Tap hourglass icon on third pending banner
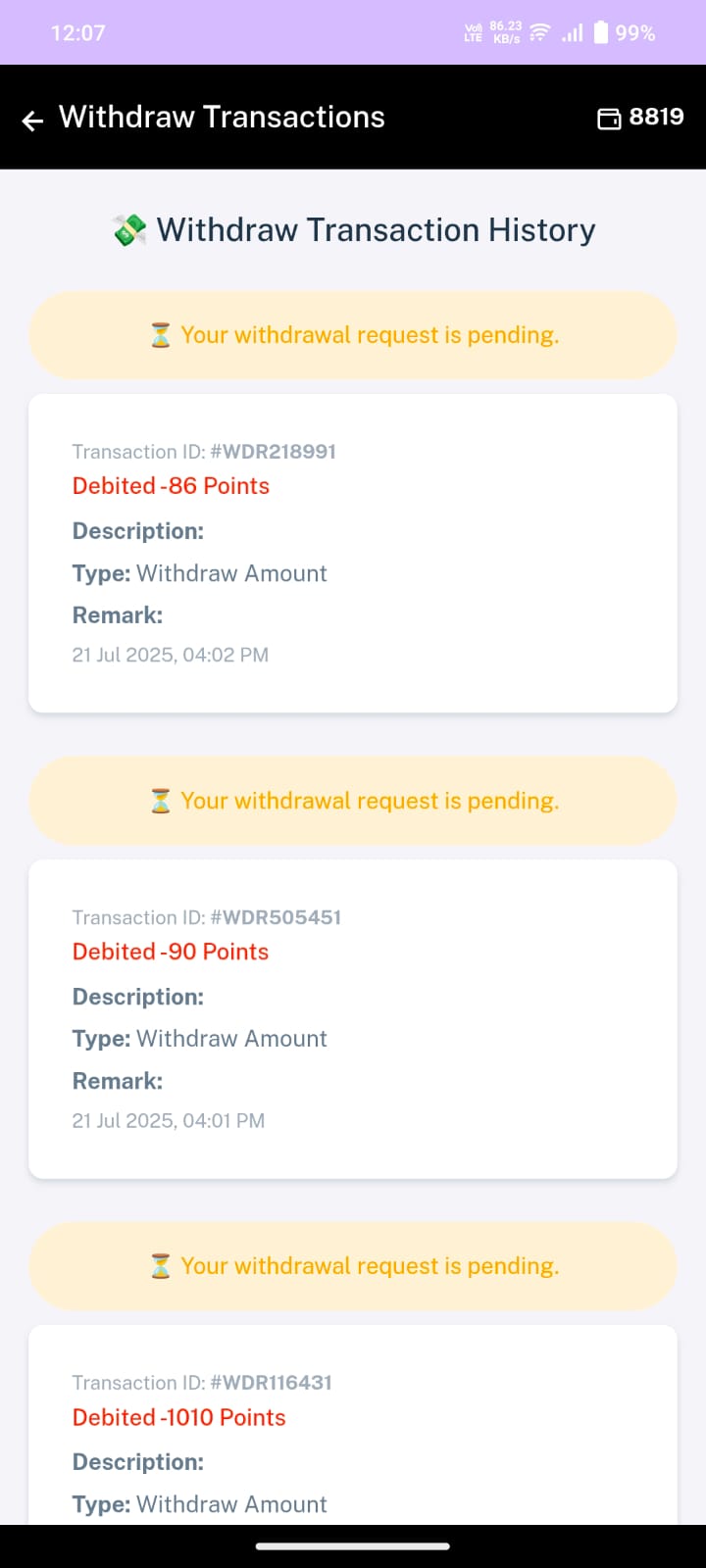Image resolution: width=706 pixels, height=1568 pixels. click(161, 1266)
